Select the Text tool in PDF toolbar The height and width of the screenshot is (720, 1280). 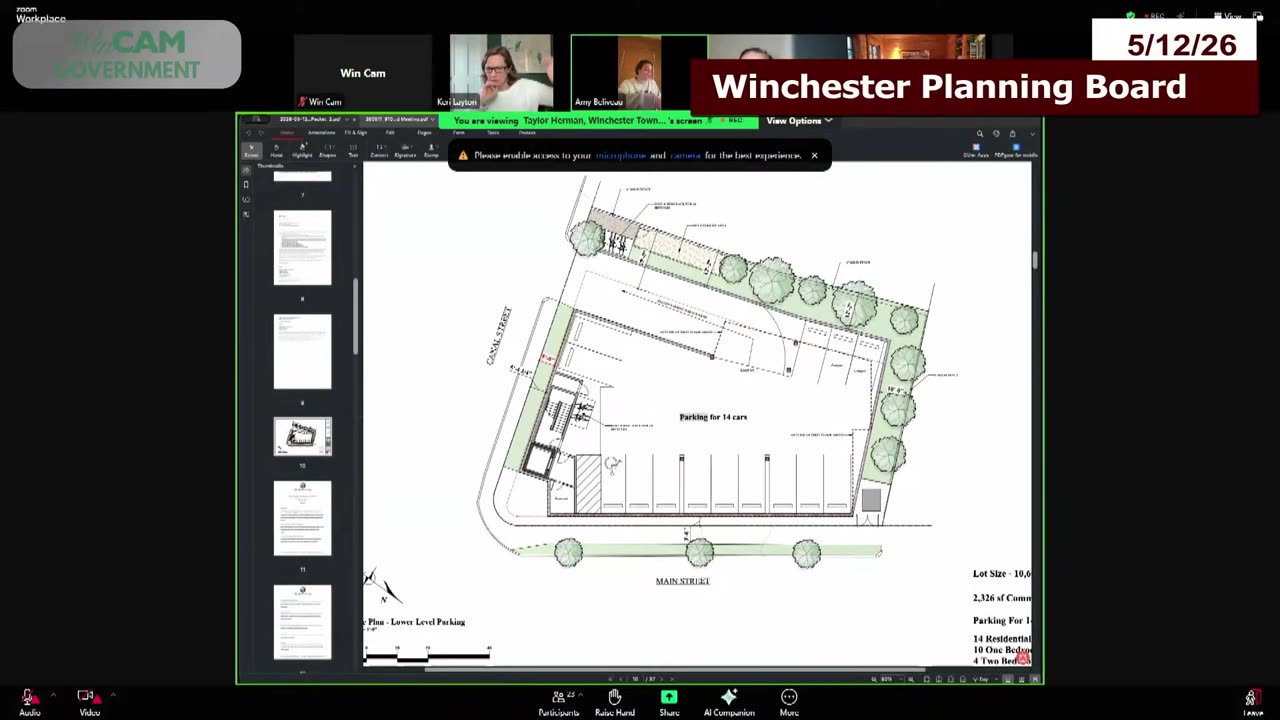point(353,151)
